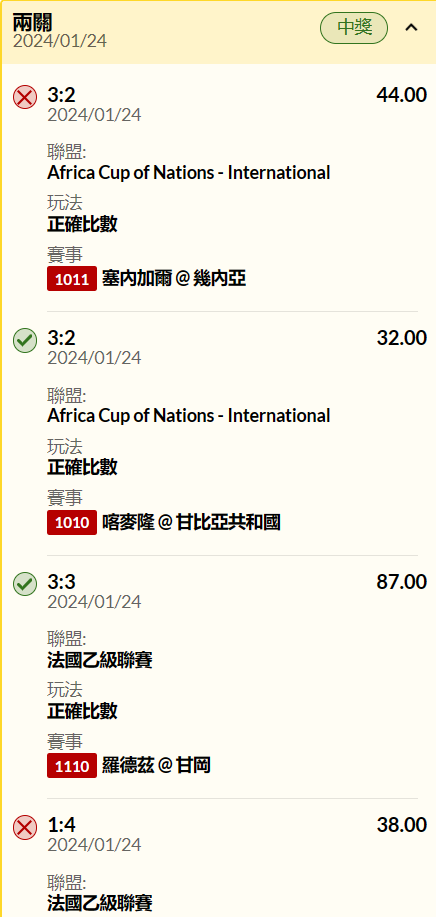Image resolution: width=436 pixels, height=917 pixels.
Task: Click the 44.00 odds value
Action: (402, 95)
